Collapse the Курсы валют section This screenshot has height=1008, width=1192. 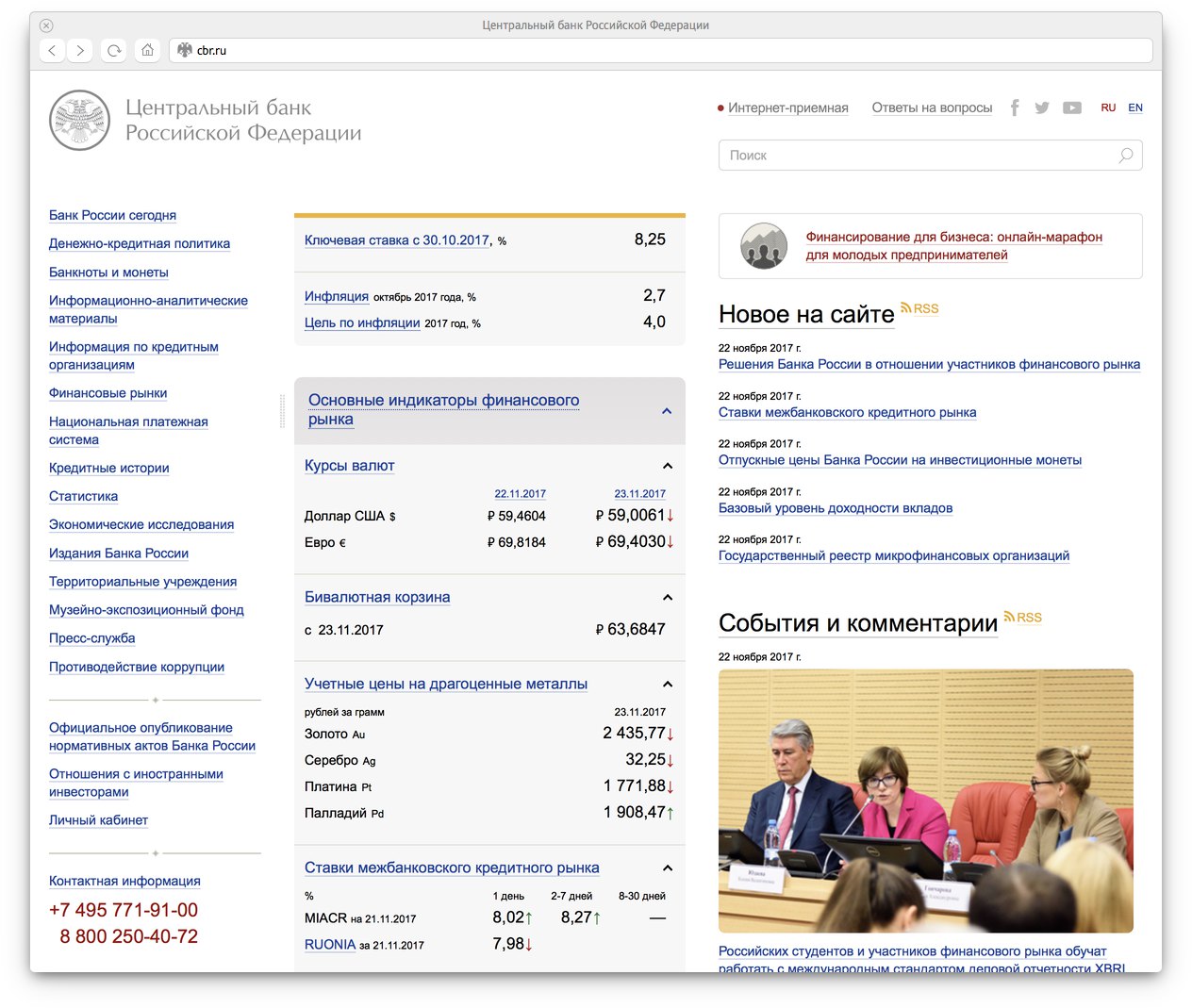[667, 466]
